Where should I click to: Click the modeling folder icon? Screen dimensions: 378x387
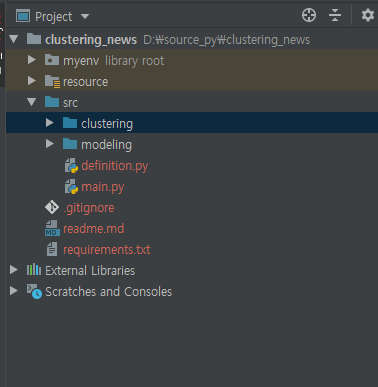70,144
